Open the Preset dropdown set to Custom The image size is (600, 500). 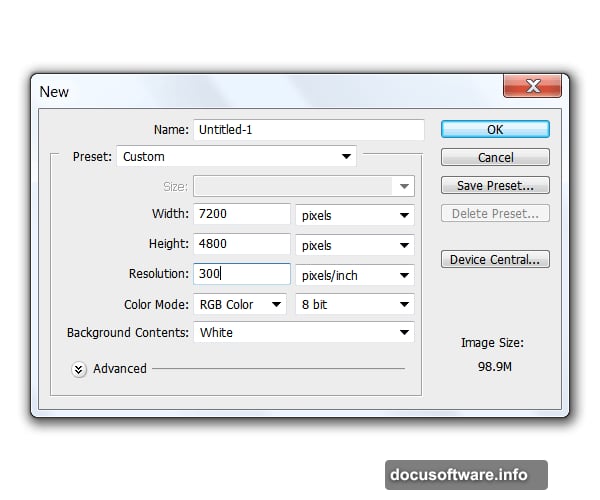[236, 156]
